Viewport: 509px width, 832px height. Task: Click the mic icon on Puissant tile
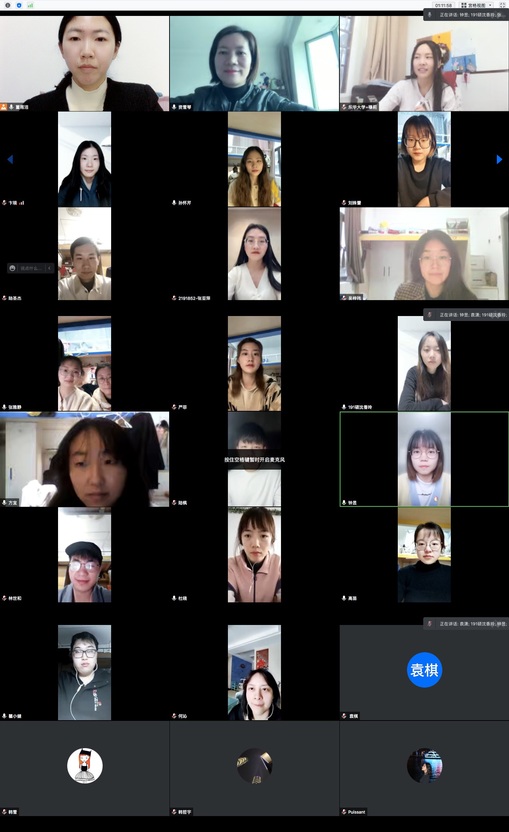(x=344, y=812)
